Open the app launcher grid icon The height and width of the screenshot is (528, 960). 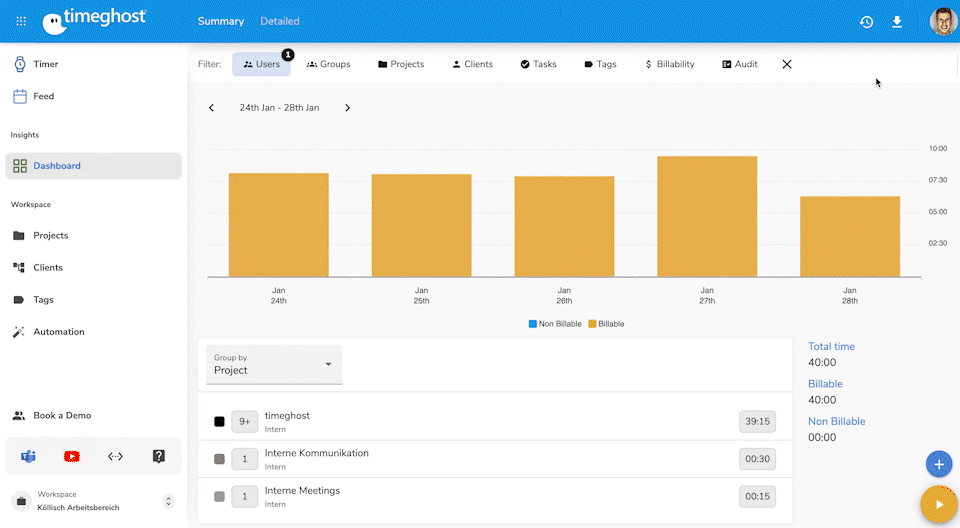point(21,21)
